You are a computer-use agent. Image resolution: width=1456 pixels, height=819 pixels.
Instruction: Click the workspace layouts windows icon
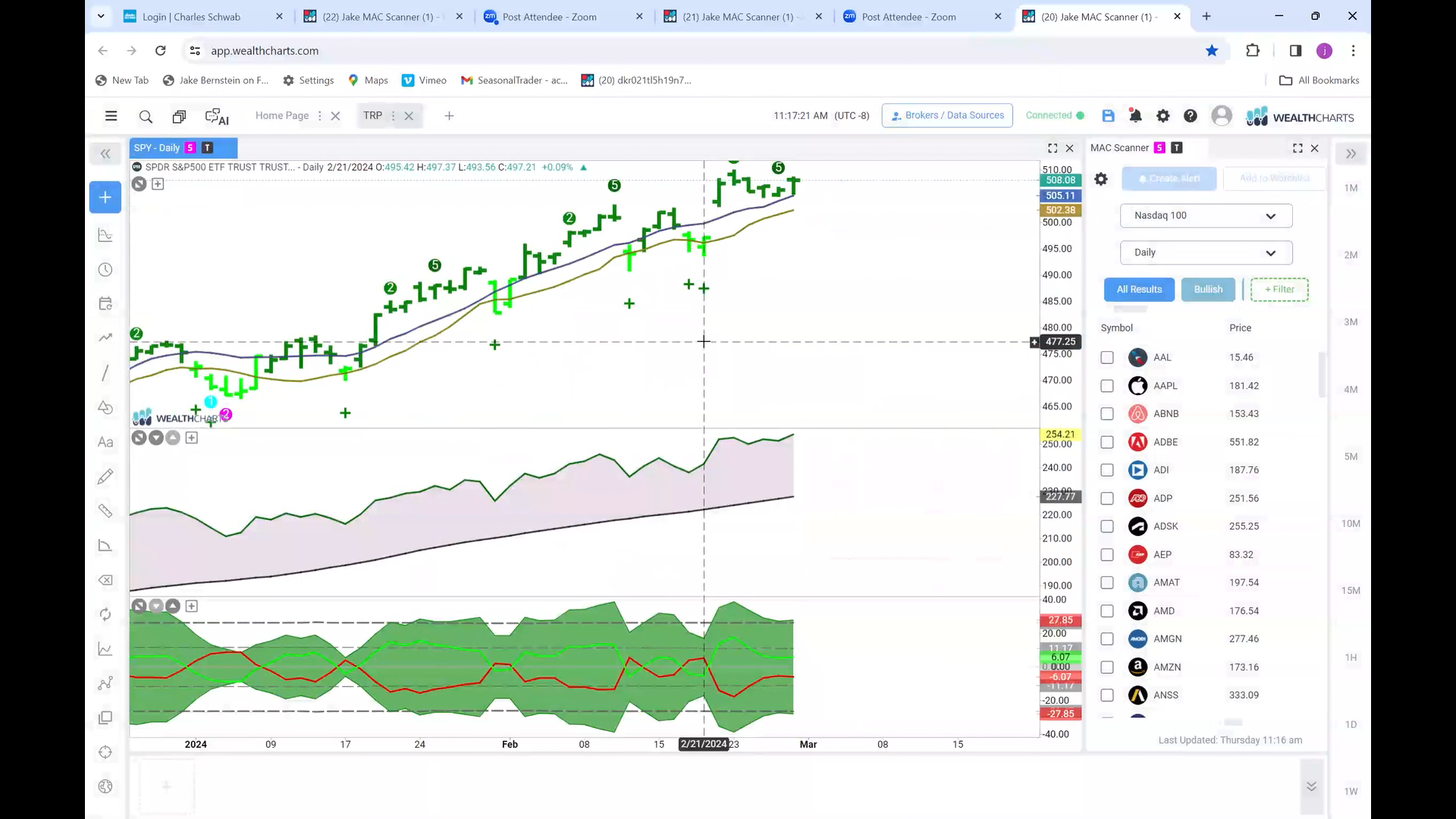pyautogui.click(x=179, y=116)
